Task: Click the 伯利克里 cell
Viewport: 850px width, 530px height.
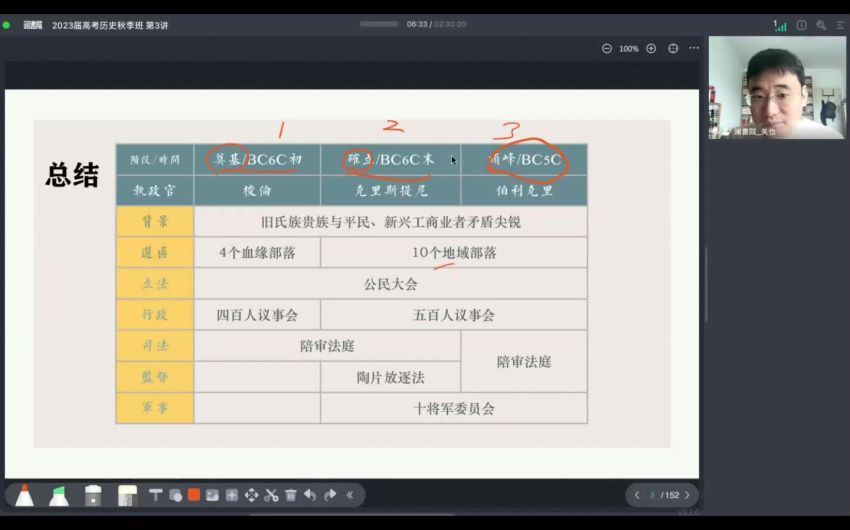Action: pyautogui.click(x=524, y=191)
